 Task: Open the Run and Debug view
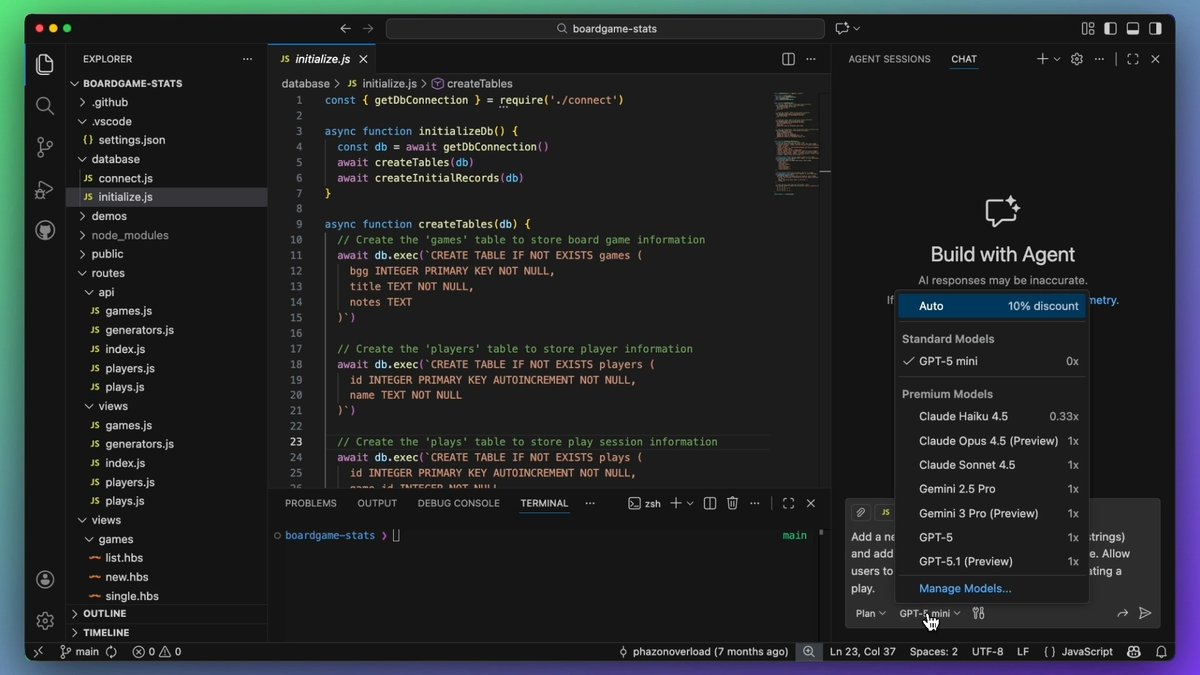45,189
